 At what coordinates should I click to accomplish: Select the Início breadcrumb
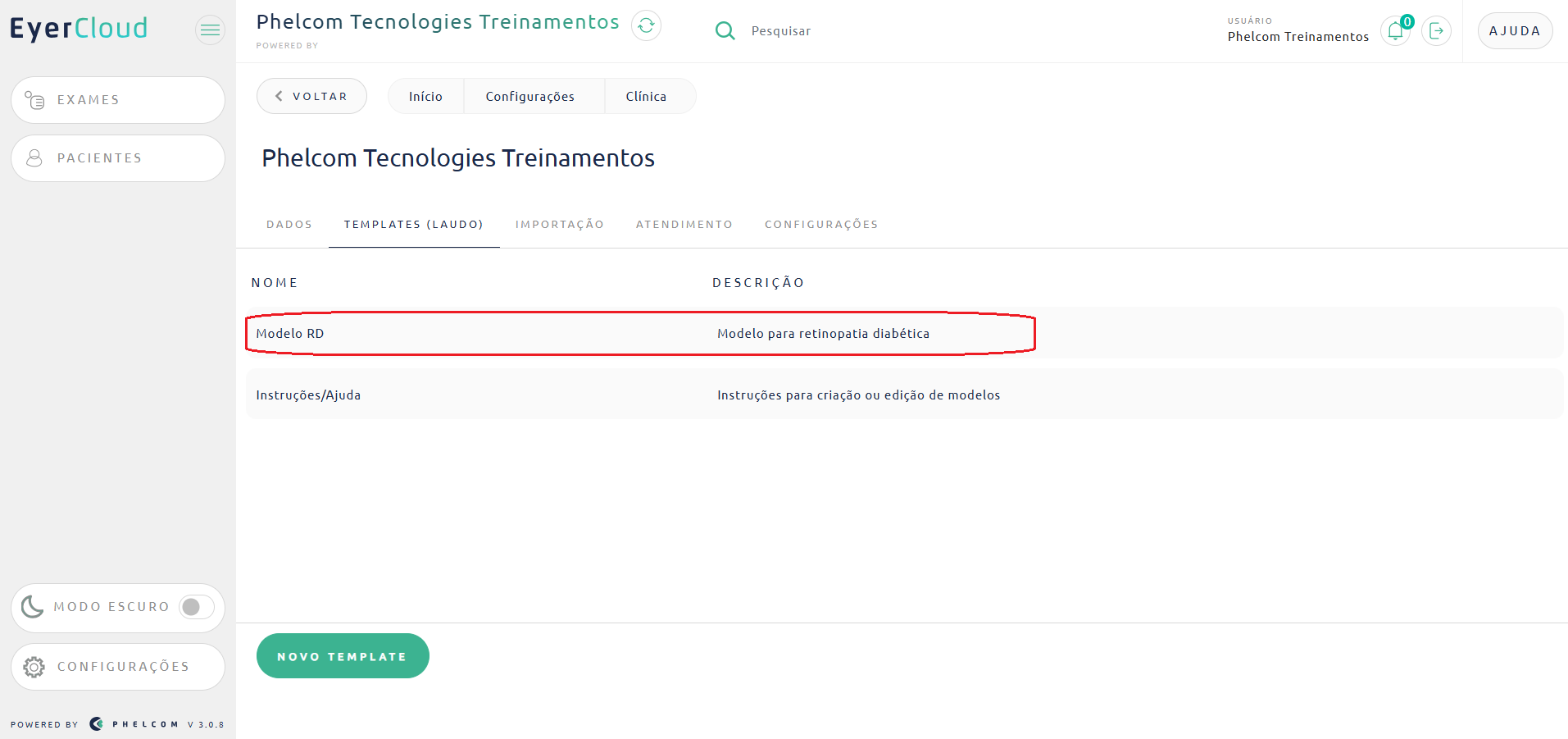coord(425,96)
